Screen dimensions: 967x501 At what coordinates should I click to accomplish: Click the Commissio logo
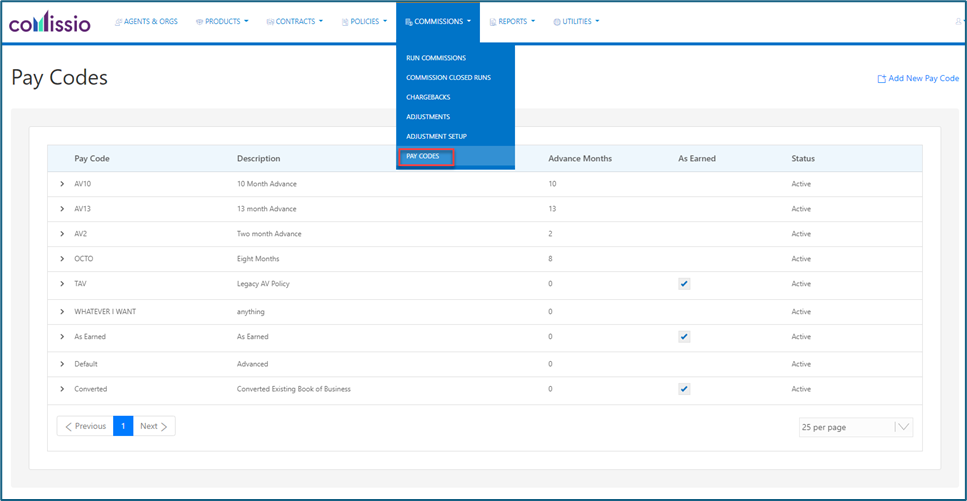[49, 23]
